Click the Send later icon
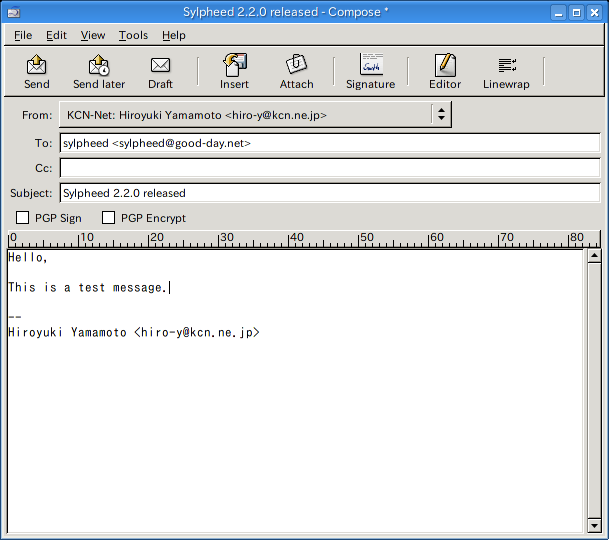Image resolution: width=609 pixels, height=540 pixels. point(99,65)
